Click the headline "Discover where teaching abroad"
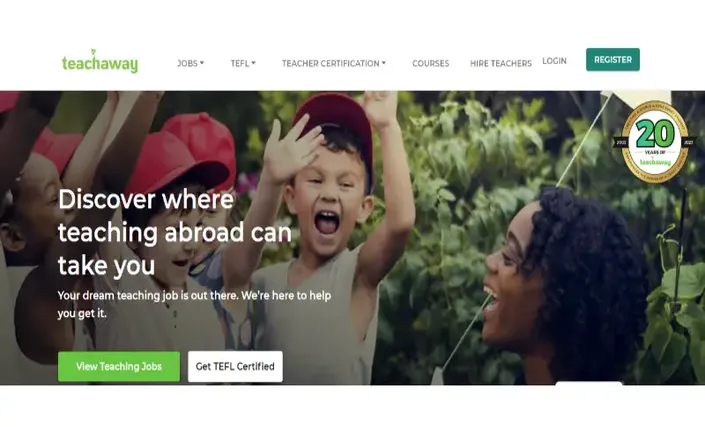This screenshot has height=427, width=705. pyautogui.click(x=175, y=215)
